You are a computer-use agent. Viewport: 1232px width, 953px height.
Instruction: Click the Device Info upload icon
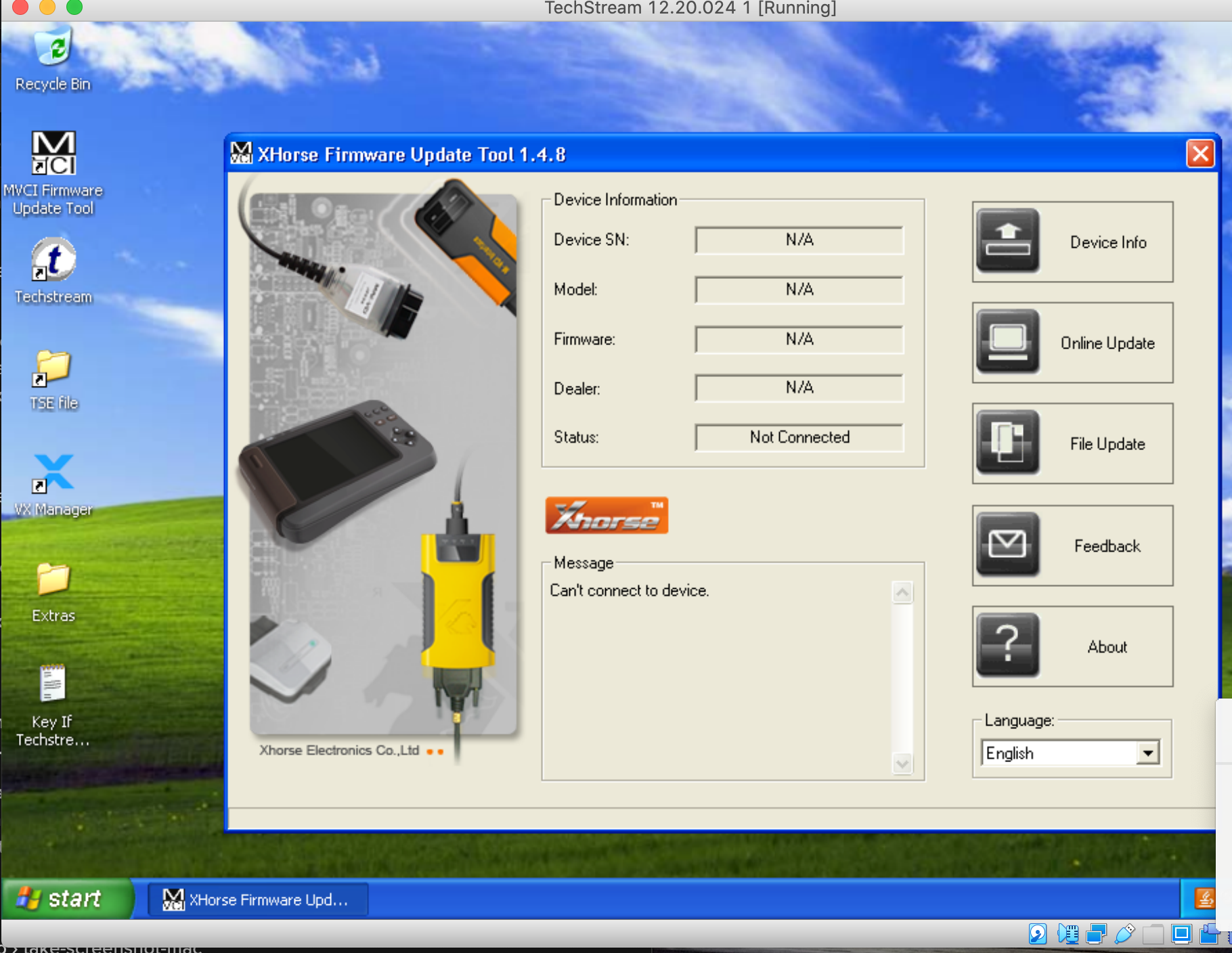[1008, 240]
